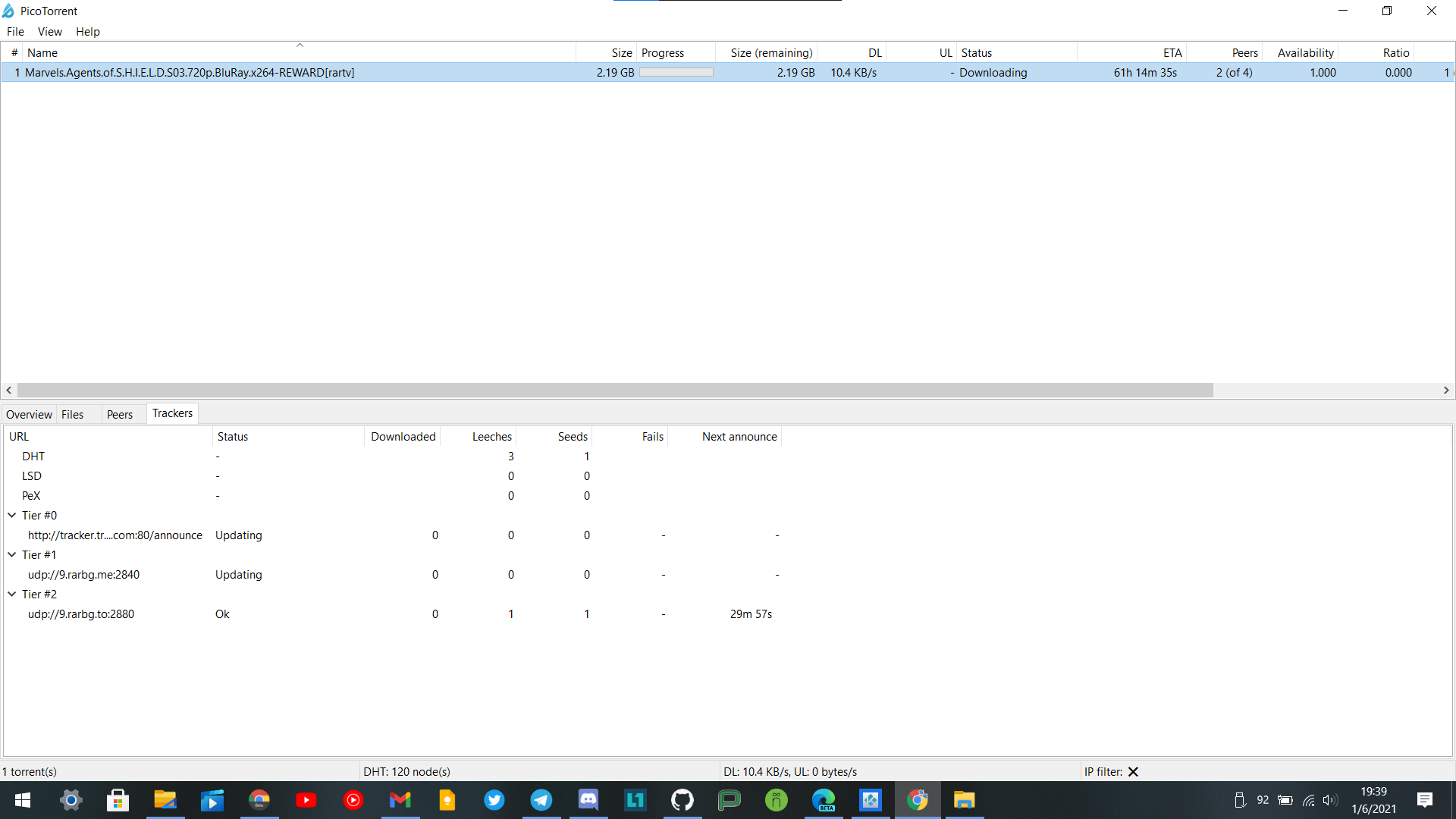Launch GitHub Desktop taskbar icon

tap(682, 800)
